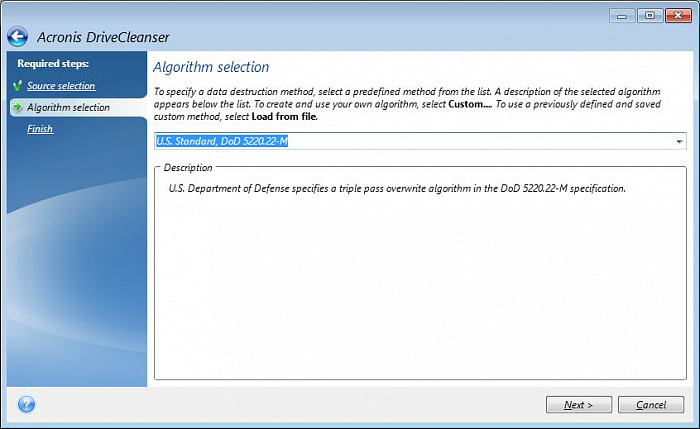The image size is (700, 429).
Task: Click the Description group label
Action: (x=188, y=167)
